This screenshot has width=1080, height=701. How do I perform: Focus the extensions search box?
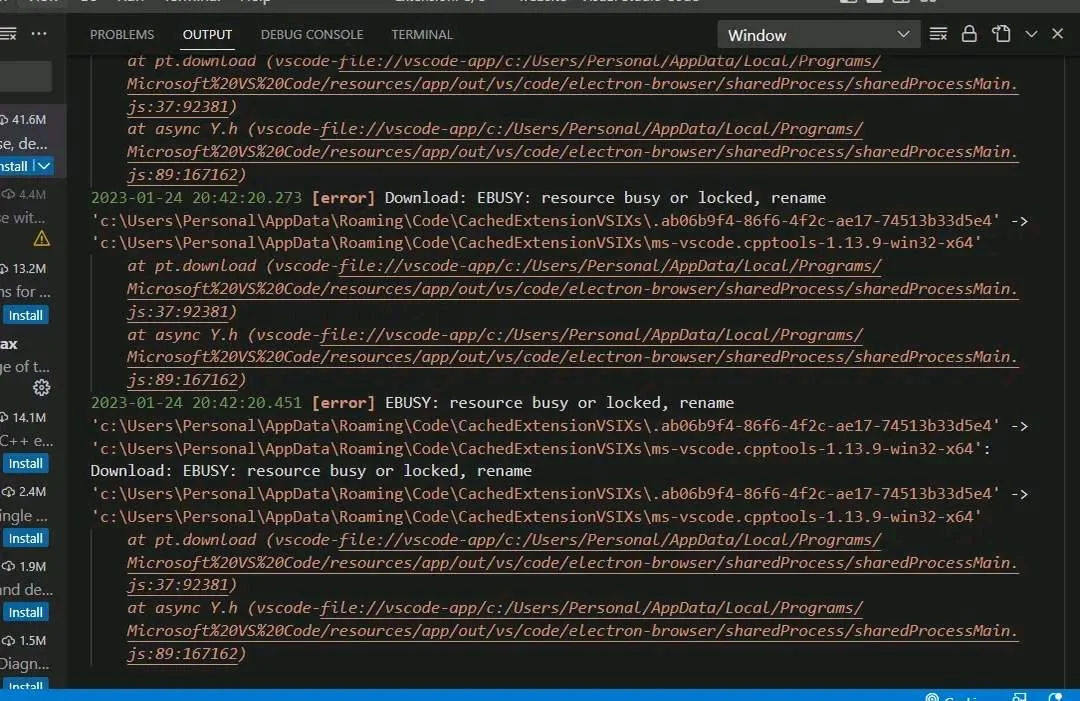coord(25,76)
